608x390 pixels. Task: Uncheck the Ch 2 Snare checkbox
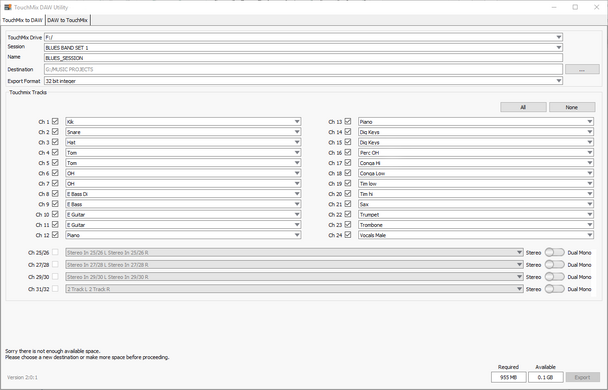click(55, 132)
